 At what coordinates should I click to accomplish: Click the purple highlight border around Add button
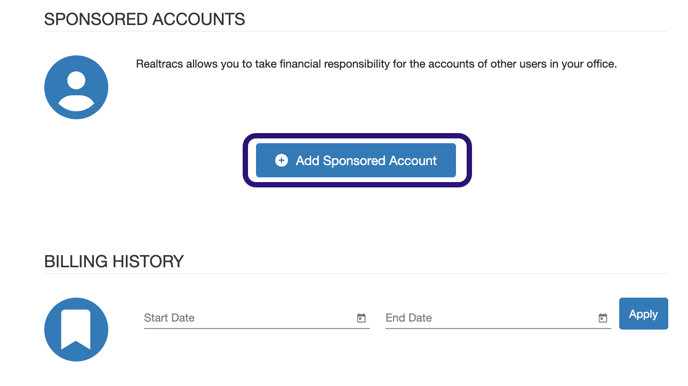tap(357, 136)
